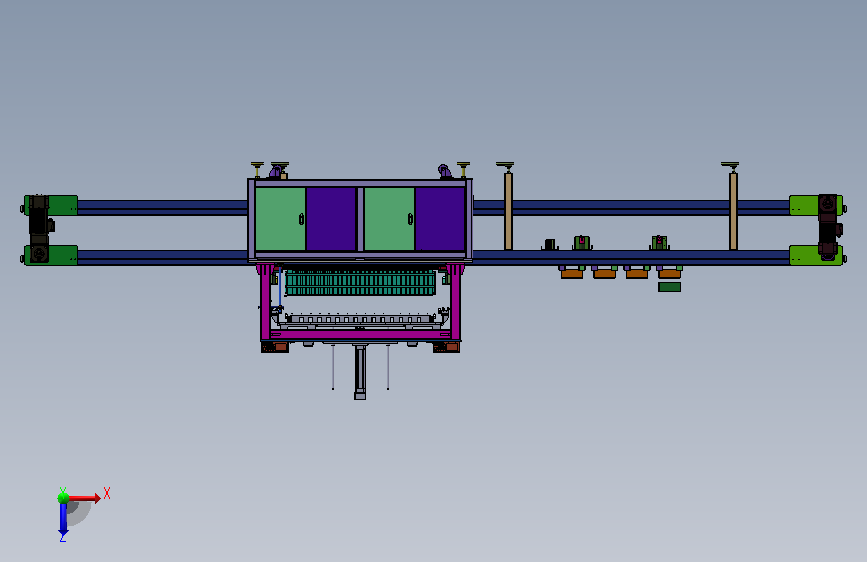Image resolution: width=867 pixels, height=562 pixels.
Task: Pick the dark motor on the right rail end
Action: coord(829,227)
